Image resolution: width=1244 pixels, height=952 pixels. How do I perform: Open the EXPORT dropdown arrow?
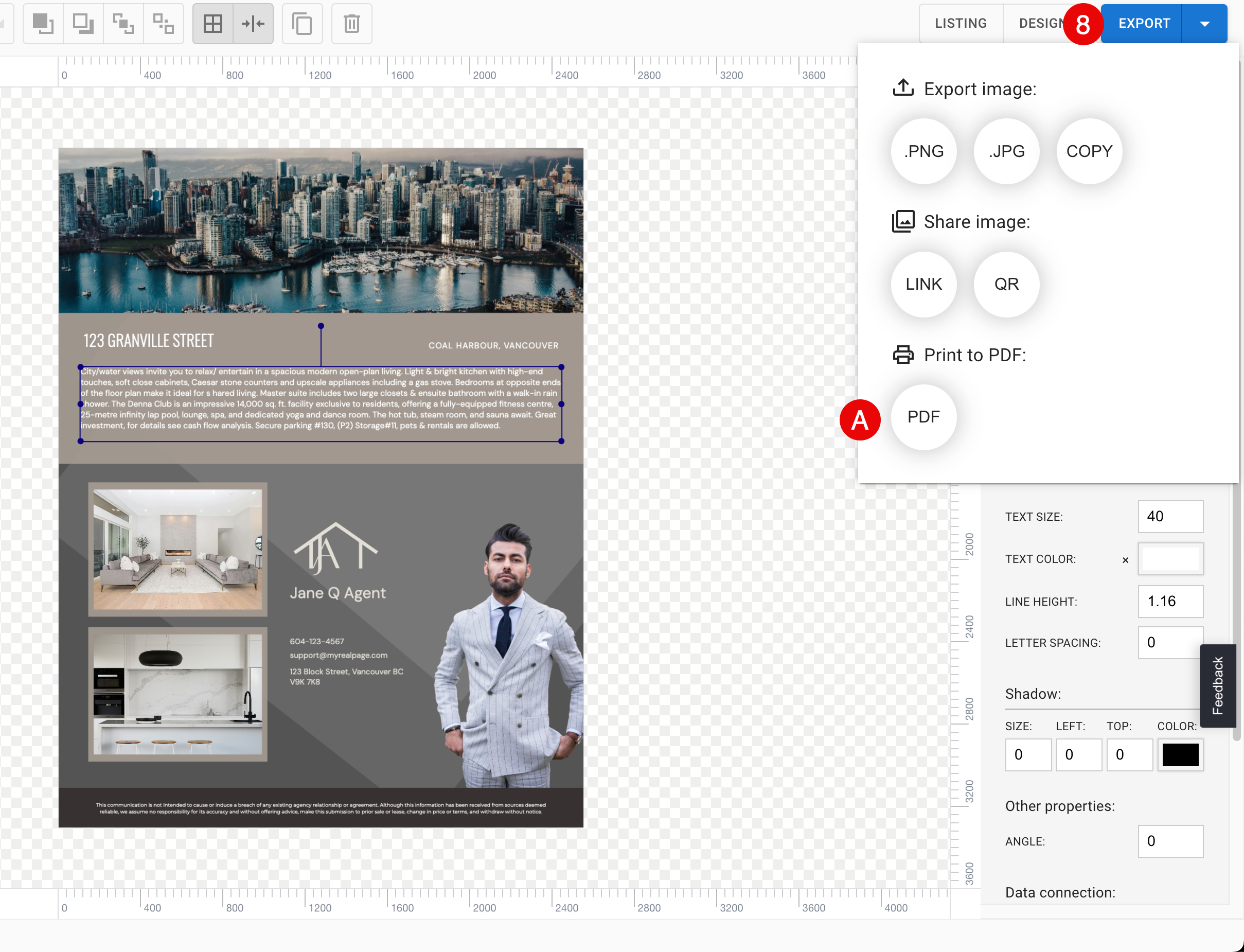[1205, 23]
